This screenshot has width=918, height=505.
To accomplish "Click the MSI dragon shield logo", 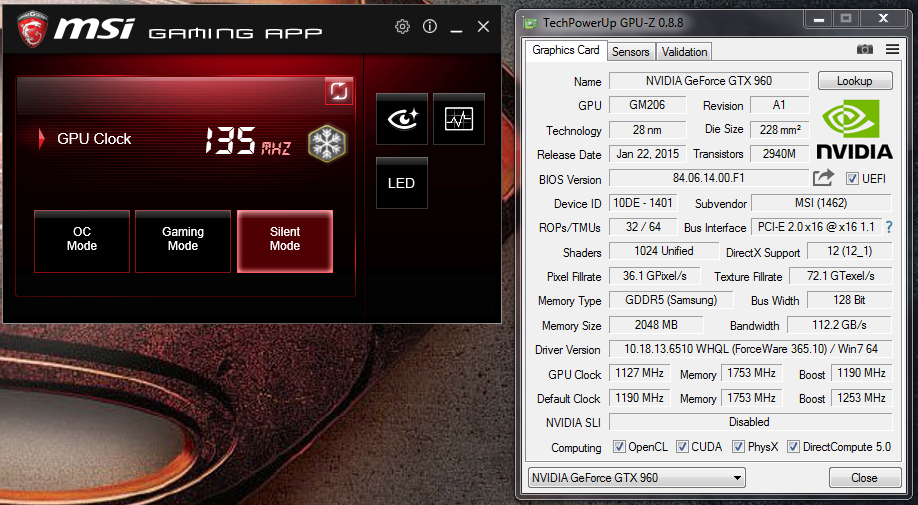I will tap(32, 29).
